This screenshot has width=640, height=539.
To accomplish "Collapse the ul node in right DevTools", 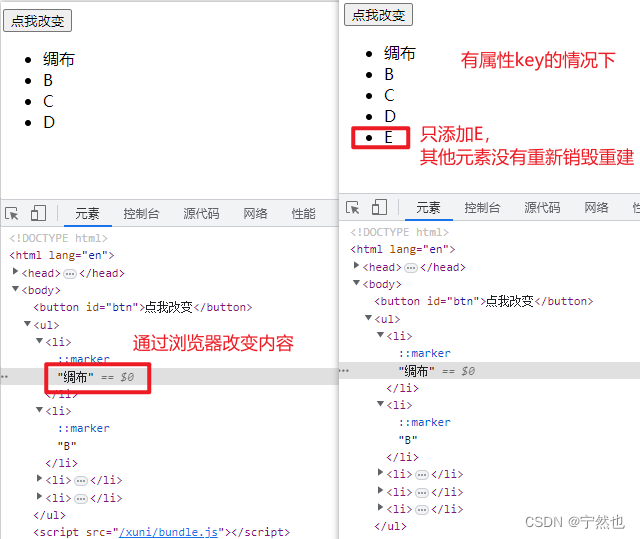I will tap(369, 318).
